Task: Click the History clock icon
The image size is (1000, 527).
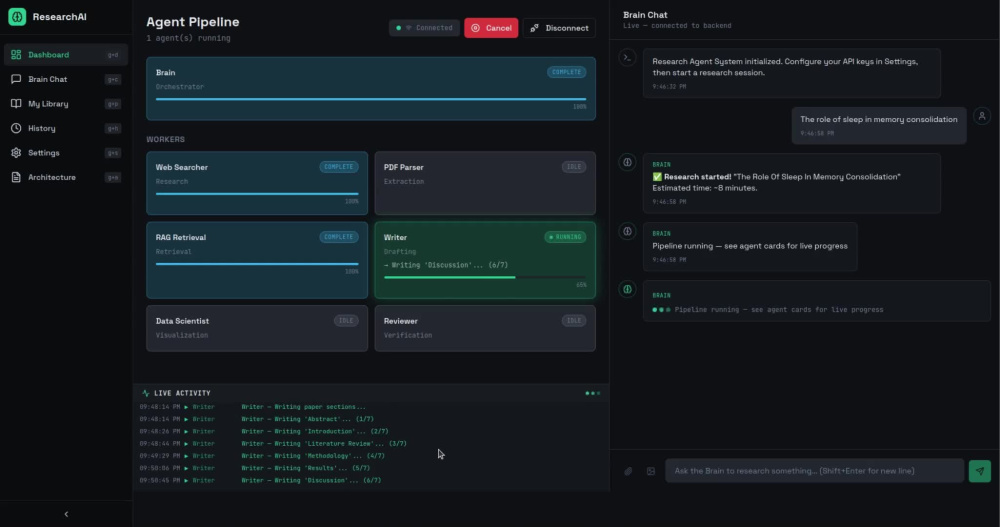Action: pyautogui.click(x=16, y=128)
